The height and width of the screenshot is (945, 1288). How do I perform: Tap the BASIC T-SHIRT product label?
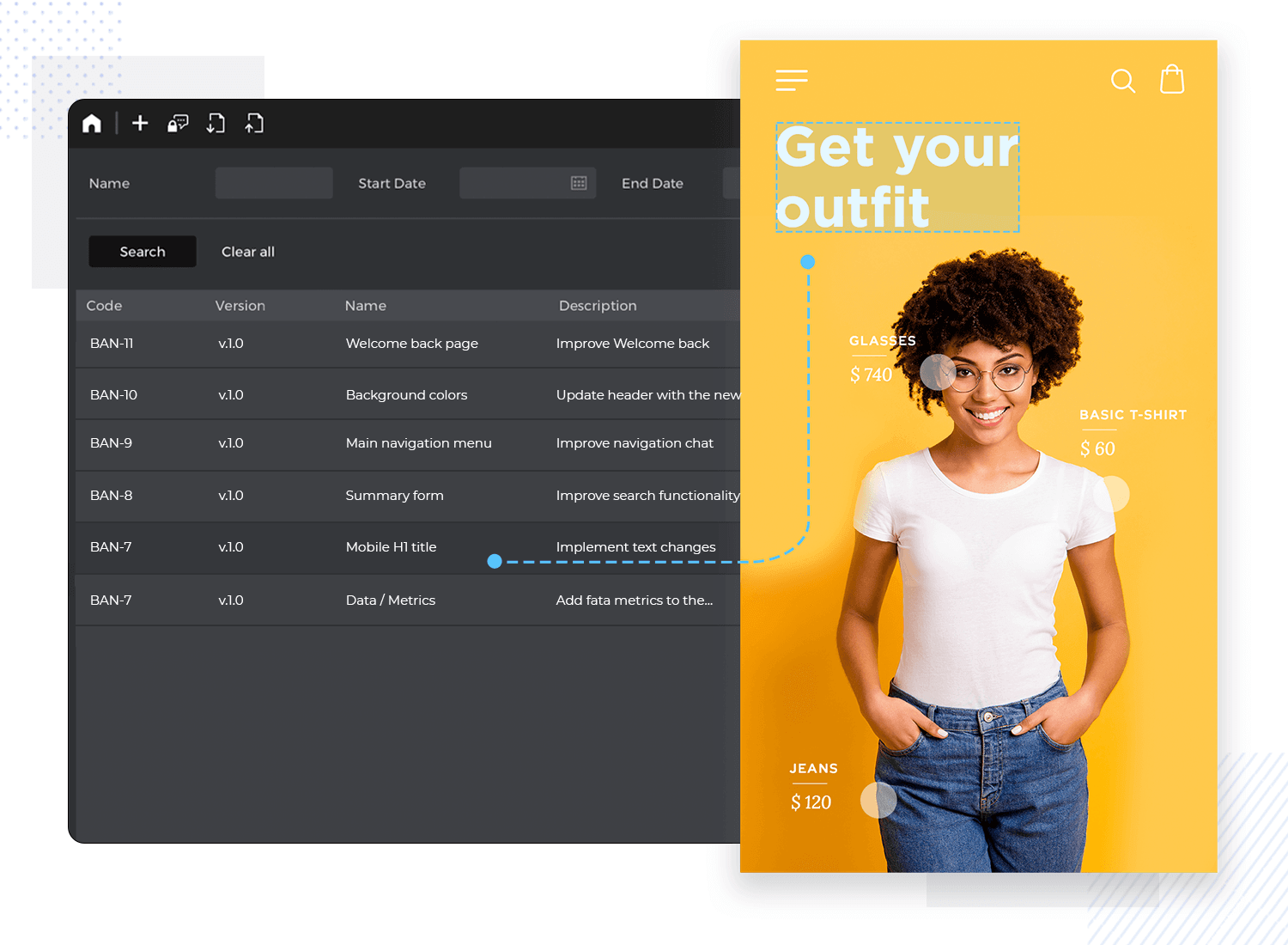(x=1133, y=415)
